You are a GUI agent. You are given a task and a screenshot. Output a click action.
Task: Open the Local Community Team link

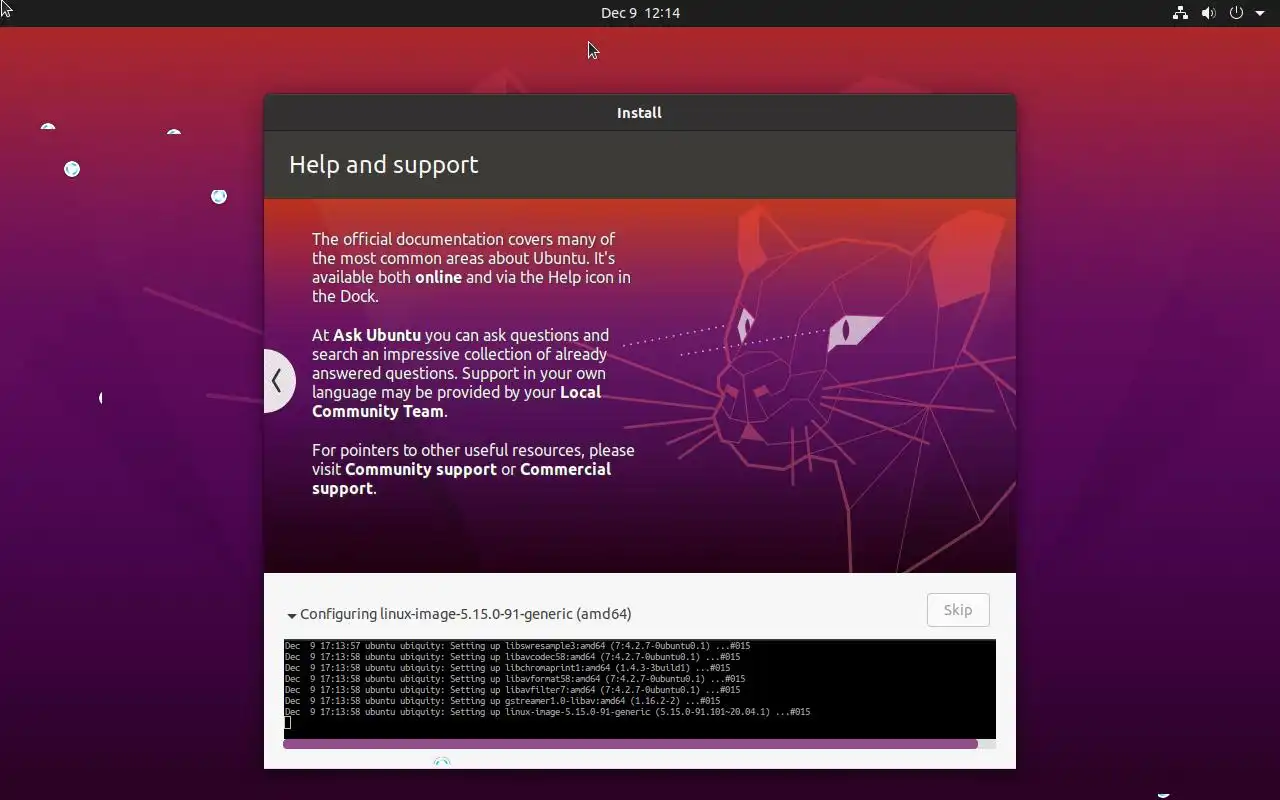457,402
